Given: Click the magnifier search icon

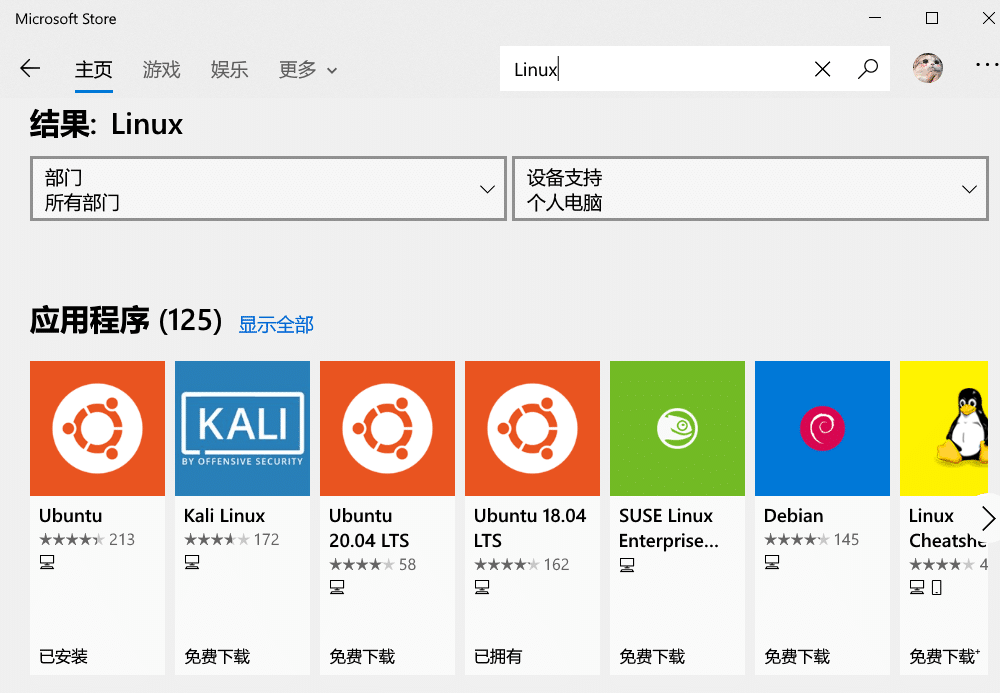Looking at the screenshot, I should pyautogui.click(x=867, y=69).
